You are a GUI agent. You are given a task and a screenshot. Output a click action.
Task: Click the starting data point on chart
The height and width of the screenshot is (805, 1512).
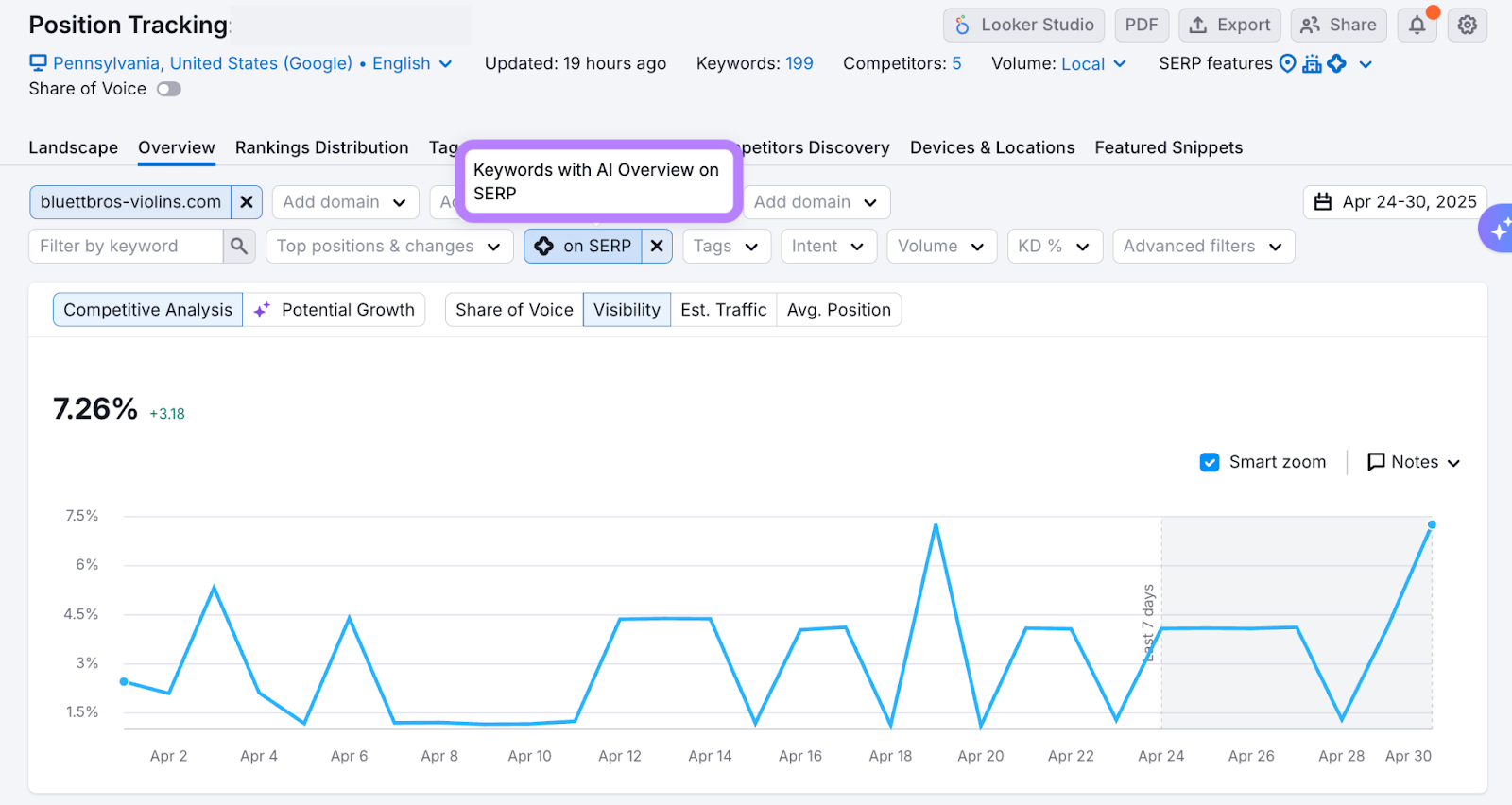pyautogui.click(x=124, y=681)
